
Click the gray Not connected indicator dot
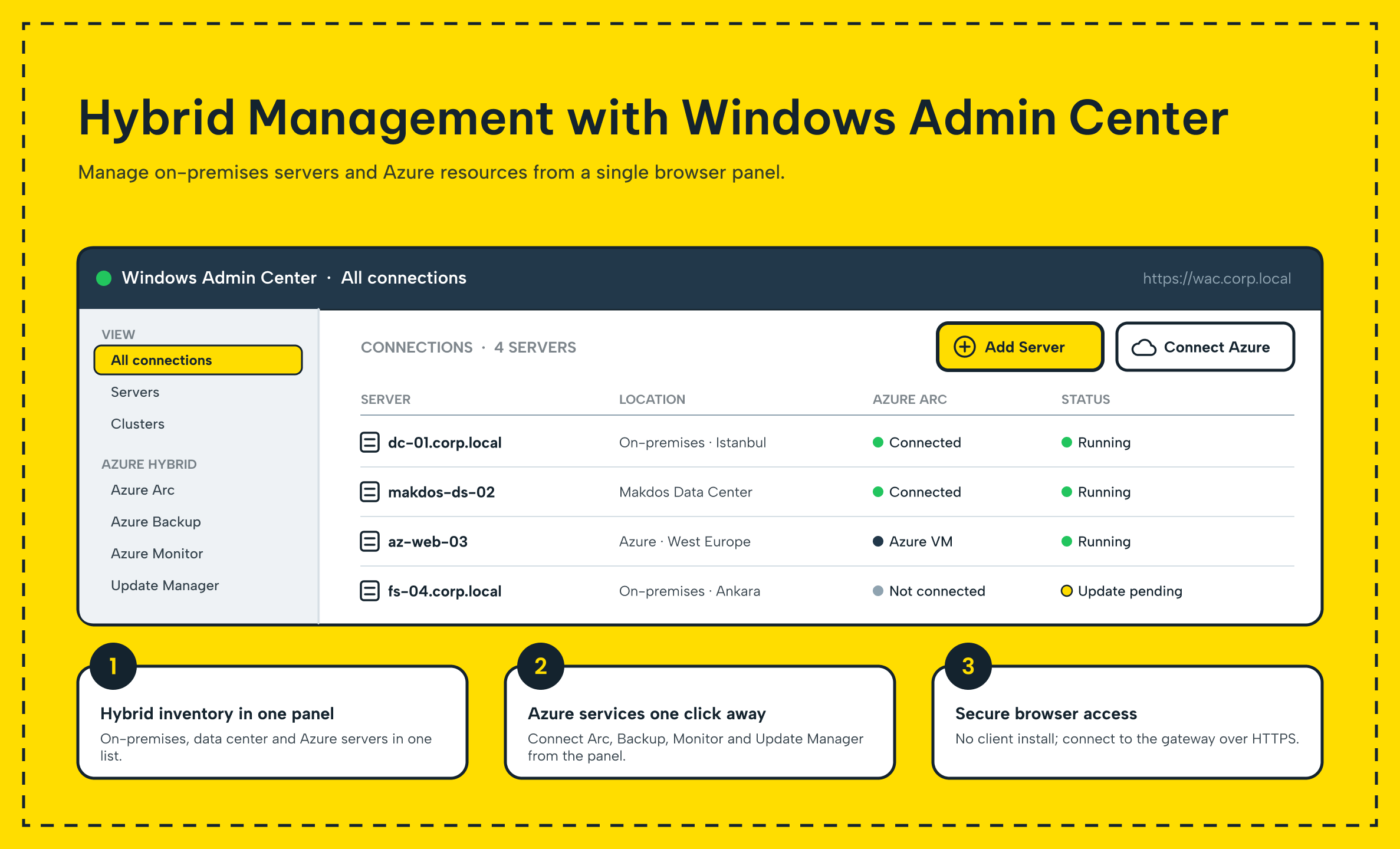(x=878, y=591)
